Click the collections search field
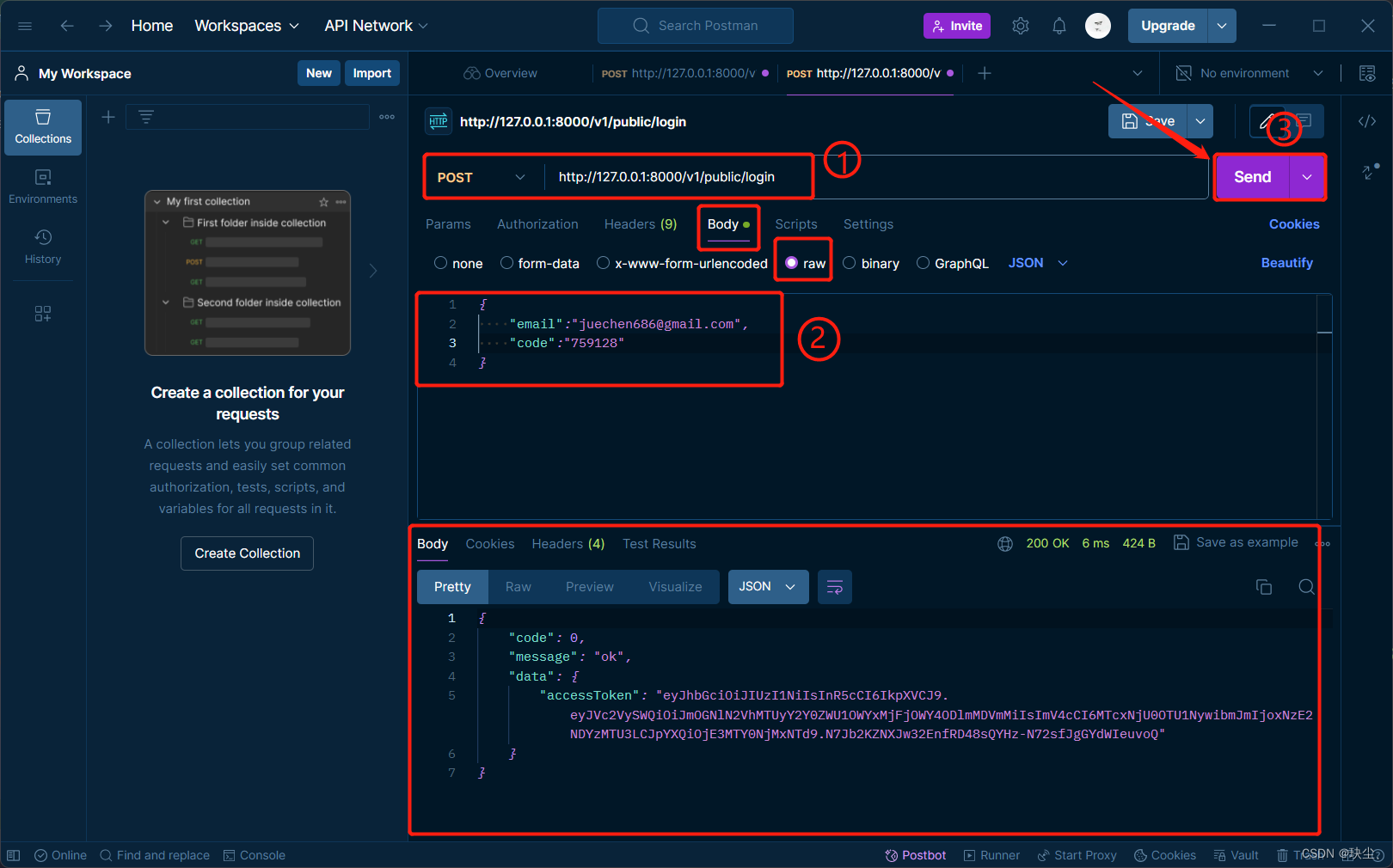 tap(248, 117)
